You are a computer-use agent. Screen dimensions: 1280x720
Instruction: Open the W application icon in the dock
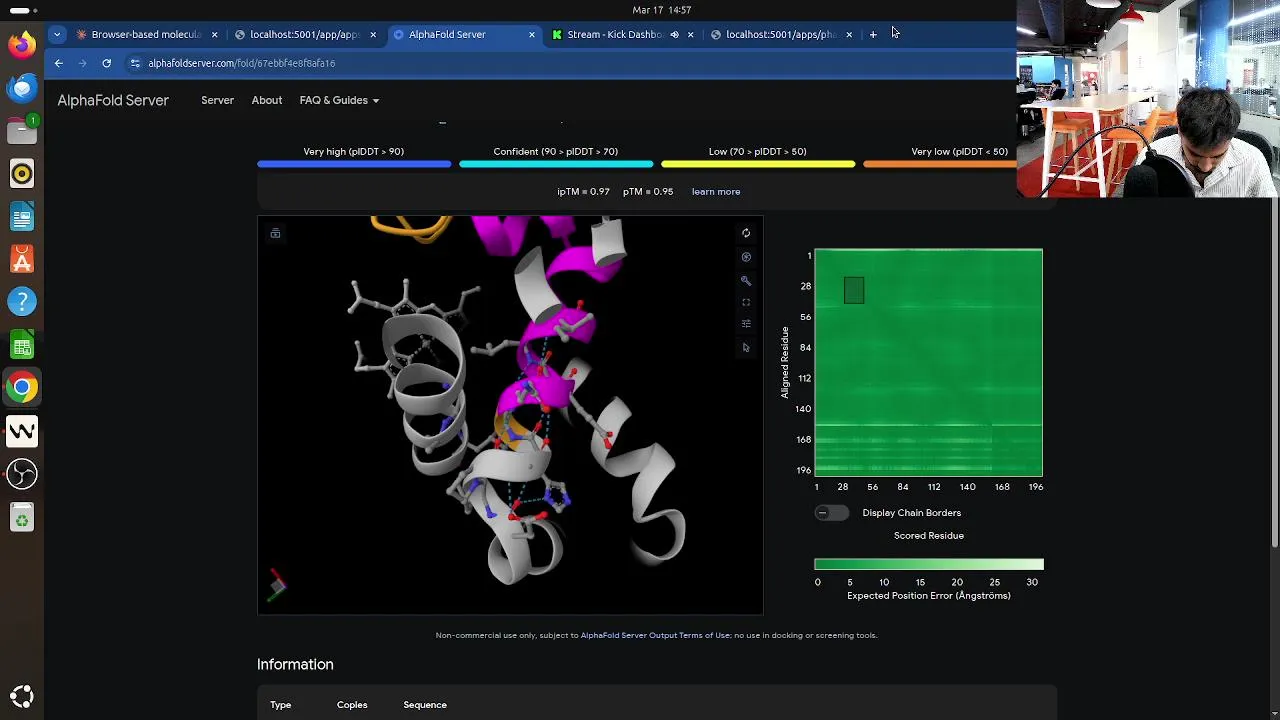[22, 431]
